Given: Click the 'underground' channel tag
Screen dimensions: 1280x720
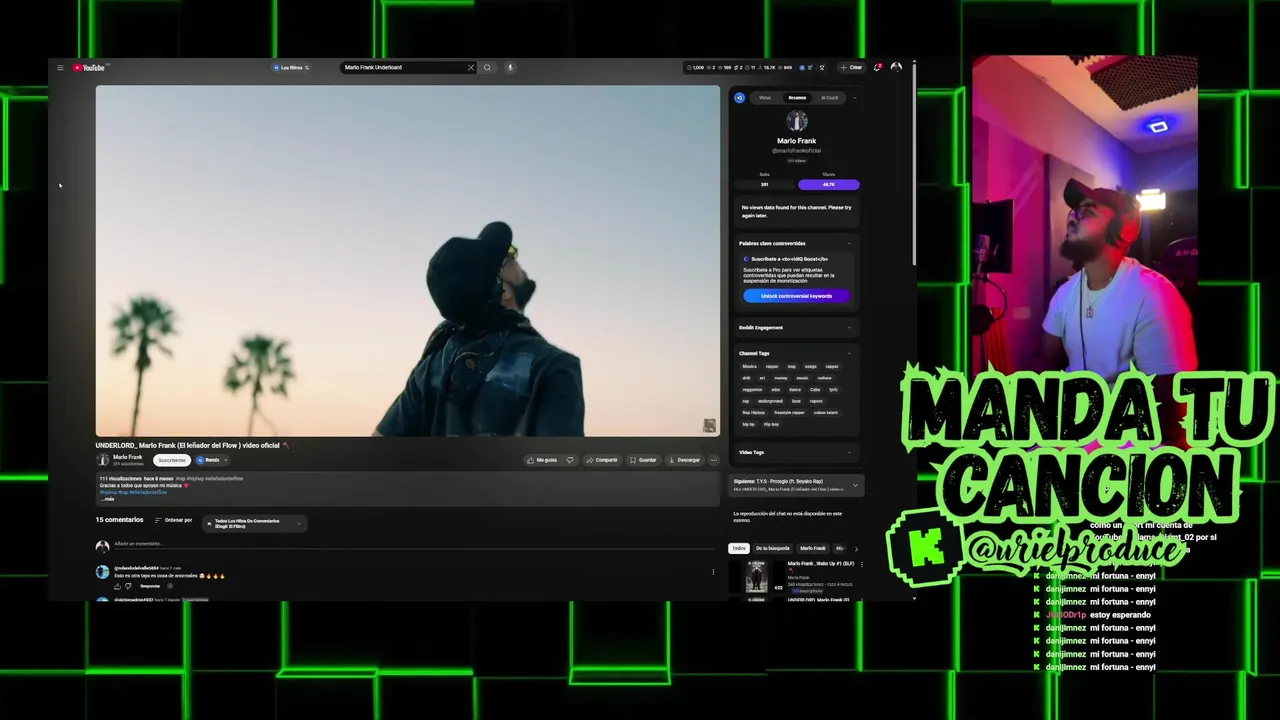Looking at the screenshot, I should click(771, 401).
